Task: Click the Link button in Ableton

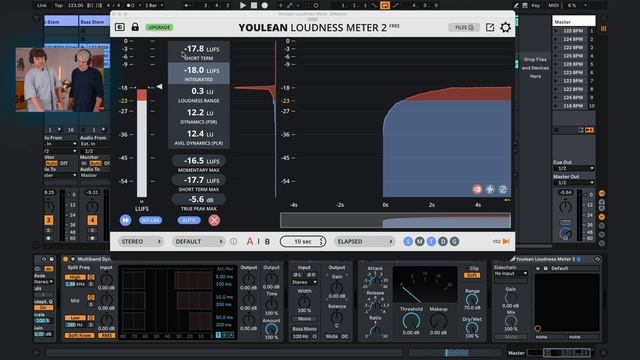Action: pyautogui.click(x=42, y=5)
